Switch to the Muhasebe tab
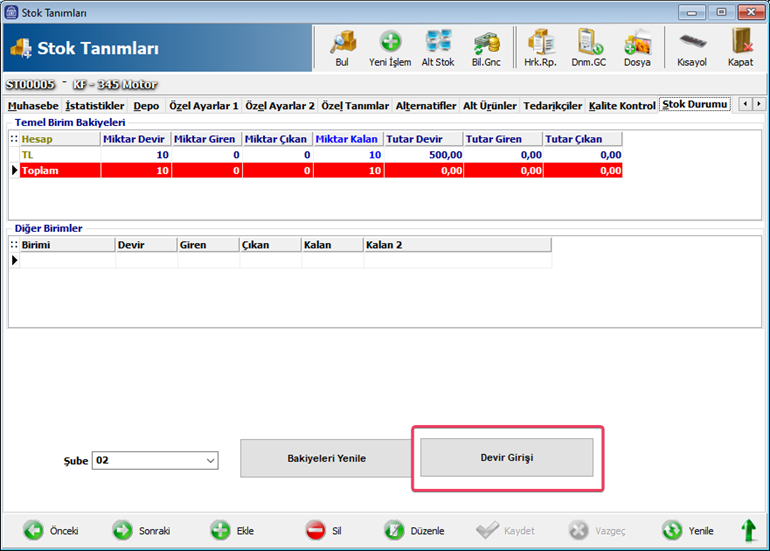Screen dimensions: 770x551 point(33,105)
